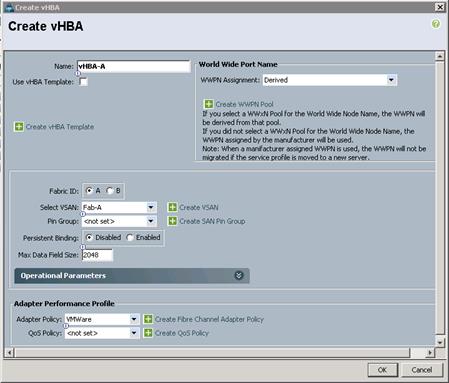The height and width of the screenshot is (383, 449).
Task: Open the Create SAN Pin Group link
Action: pos(212,221)
